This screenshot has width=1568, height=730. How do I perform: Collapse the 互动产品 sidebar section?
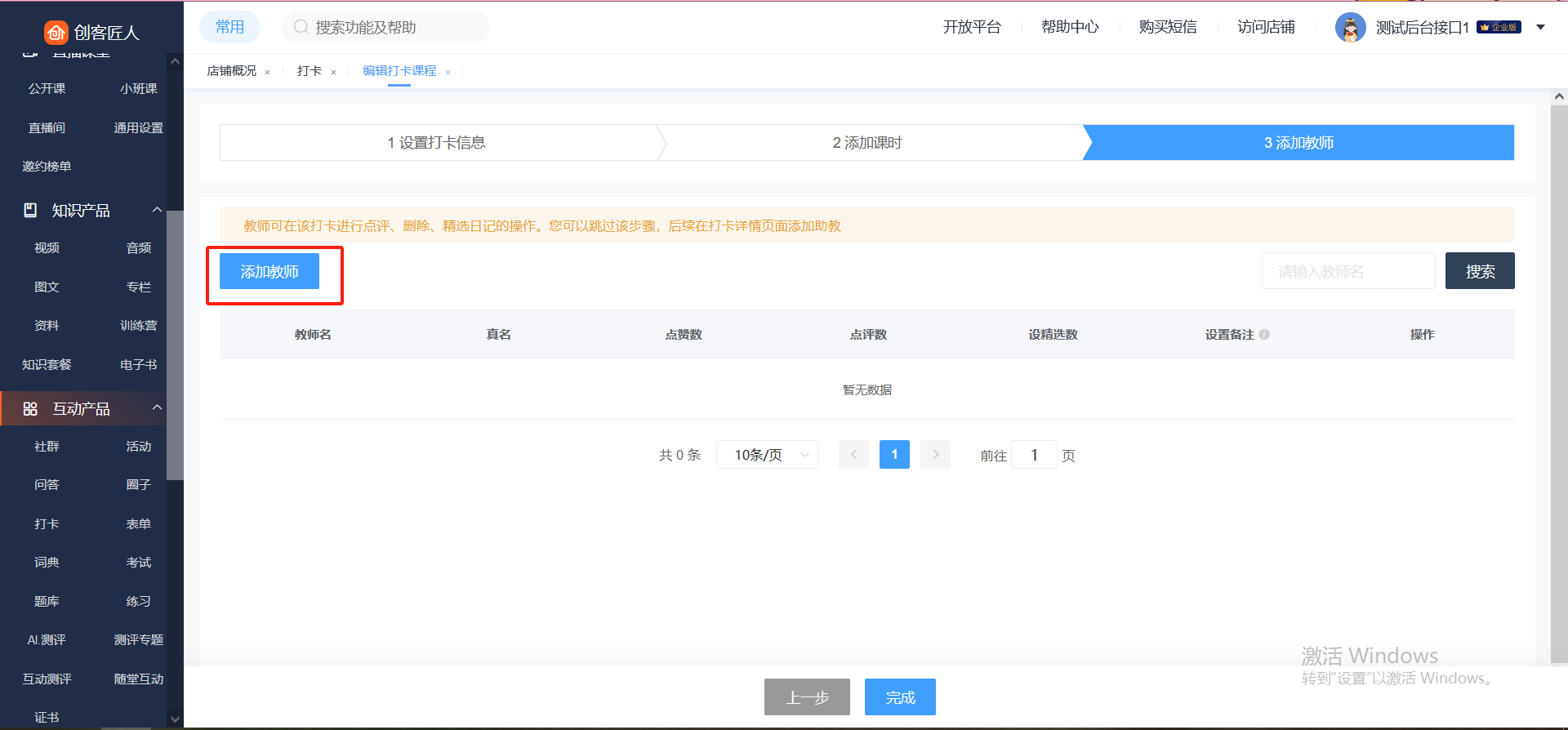pyautogui.click(x=157, y=408)
